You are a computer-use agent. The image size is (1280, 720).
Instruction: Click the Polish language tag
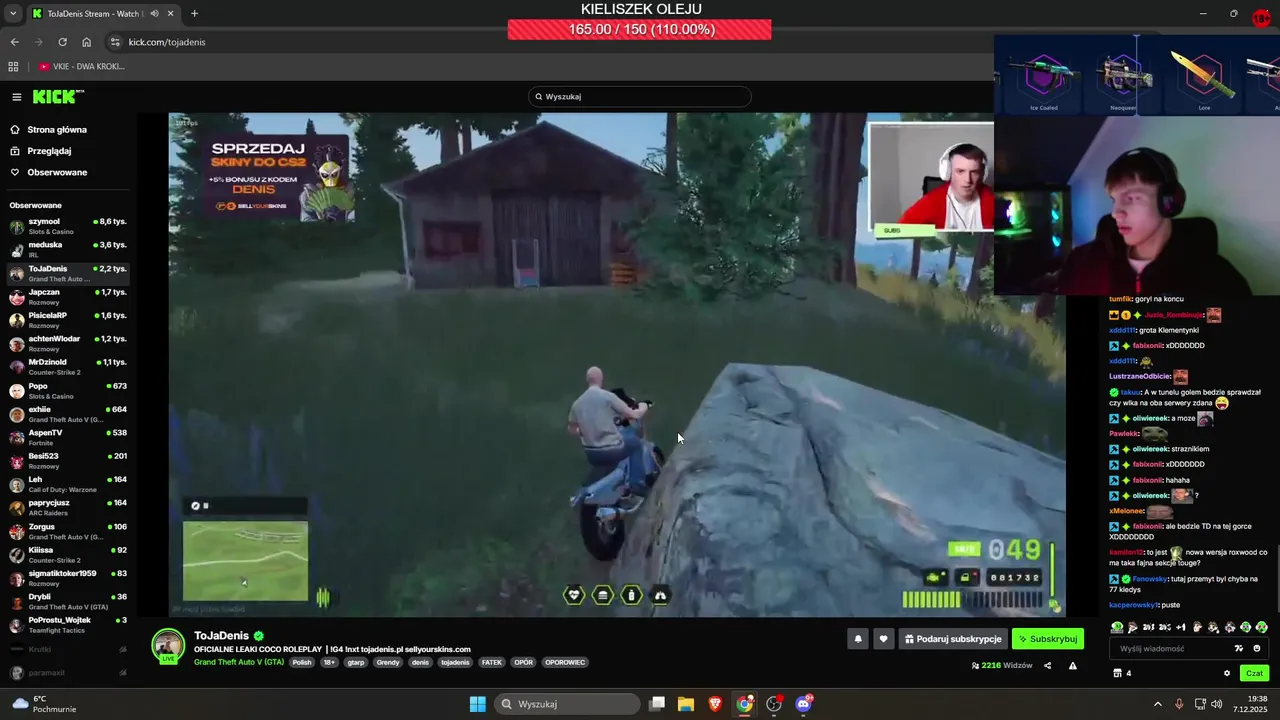pyautogui.click(x=302, y=662)
